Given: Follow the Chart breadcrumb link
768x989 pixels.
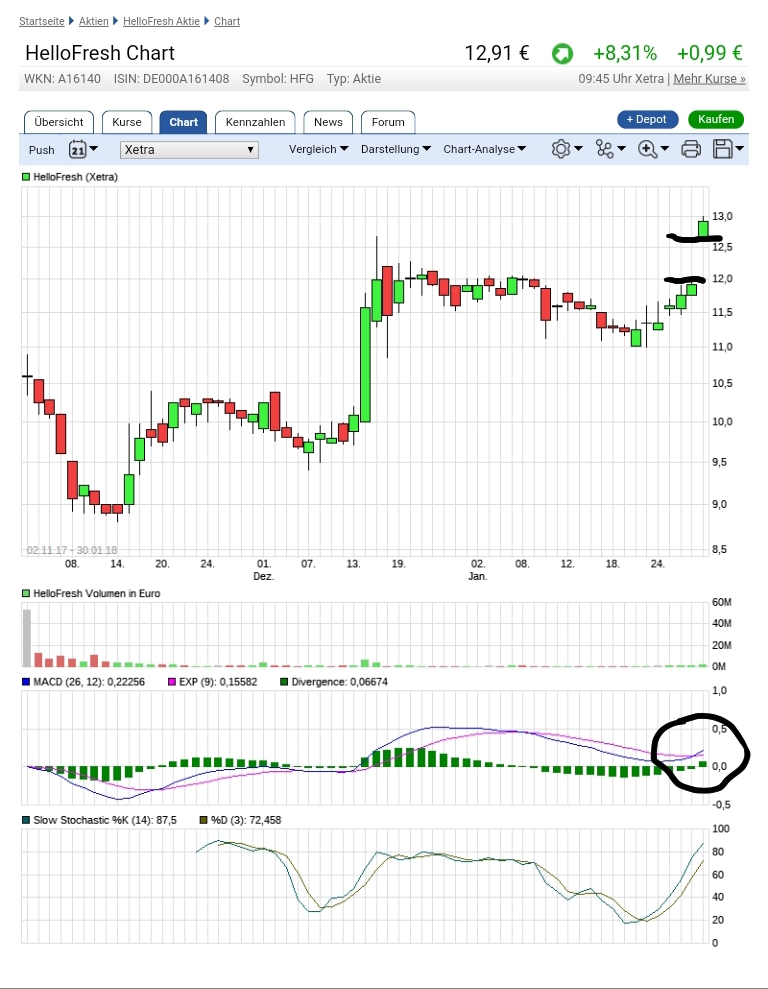Looking at the screenshot, I should tap(227, 21).
